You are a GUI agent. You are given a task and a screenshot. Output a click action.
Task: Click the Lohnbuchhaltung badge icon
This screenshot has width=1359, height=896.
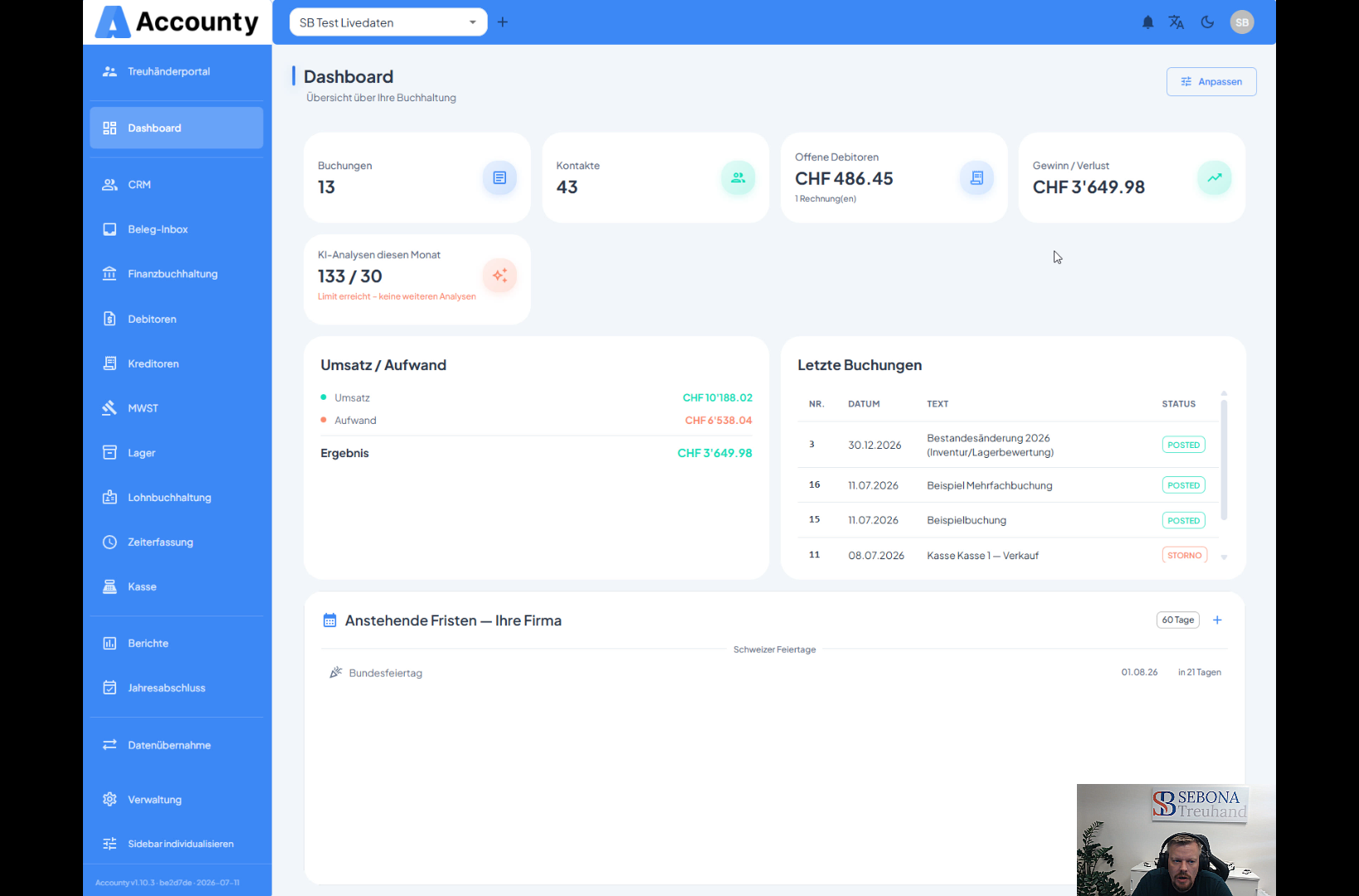[110, 497]
